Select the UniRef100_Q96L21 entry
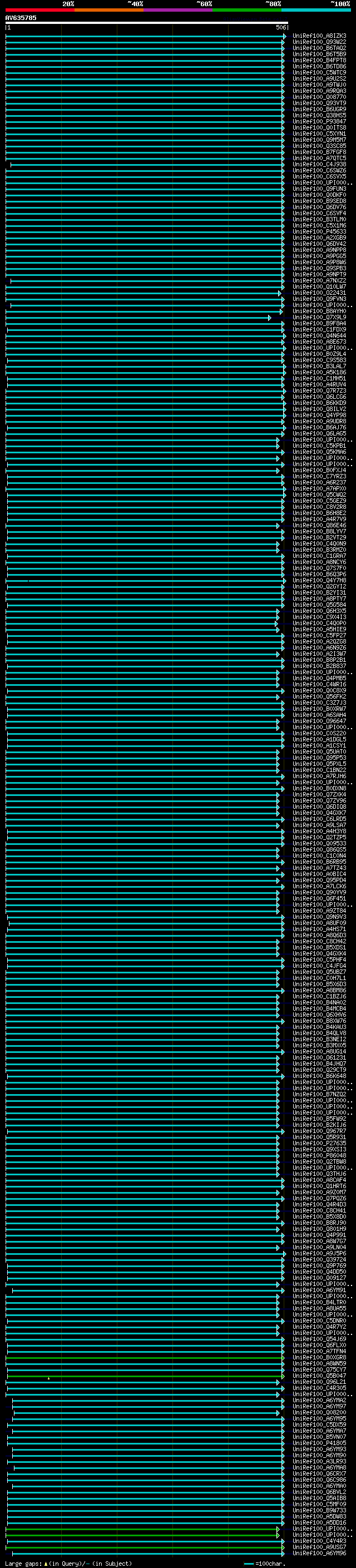Image resolution: width=356 pixels, height=1568 pixels. tap(319, 1383)
